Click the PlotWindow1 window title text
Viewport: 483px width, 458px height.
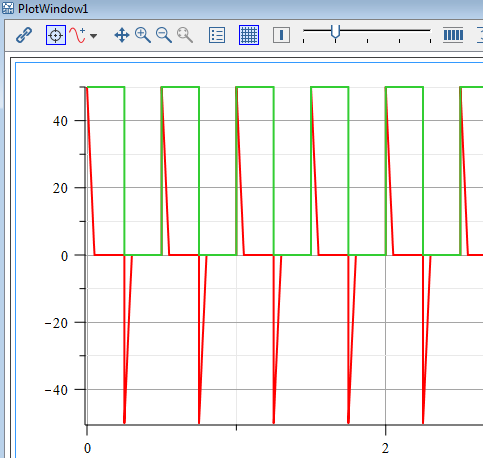tap(53, 9)
